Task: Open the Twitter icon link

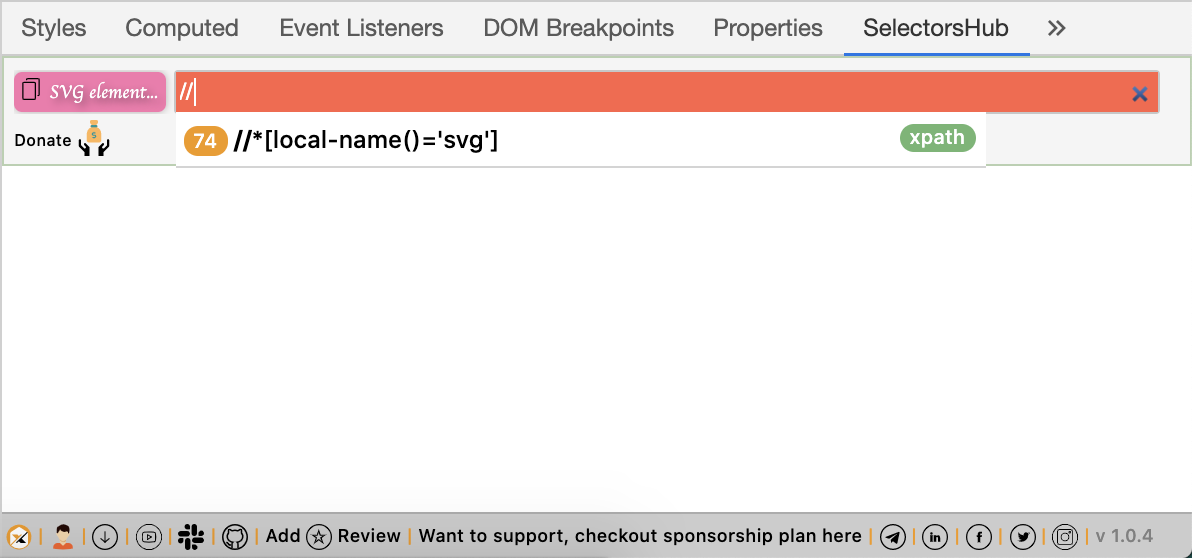Action: [1022, 537]
